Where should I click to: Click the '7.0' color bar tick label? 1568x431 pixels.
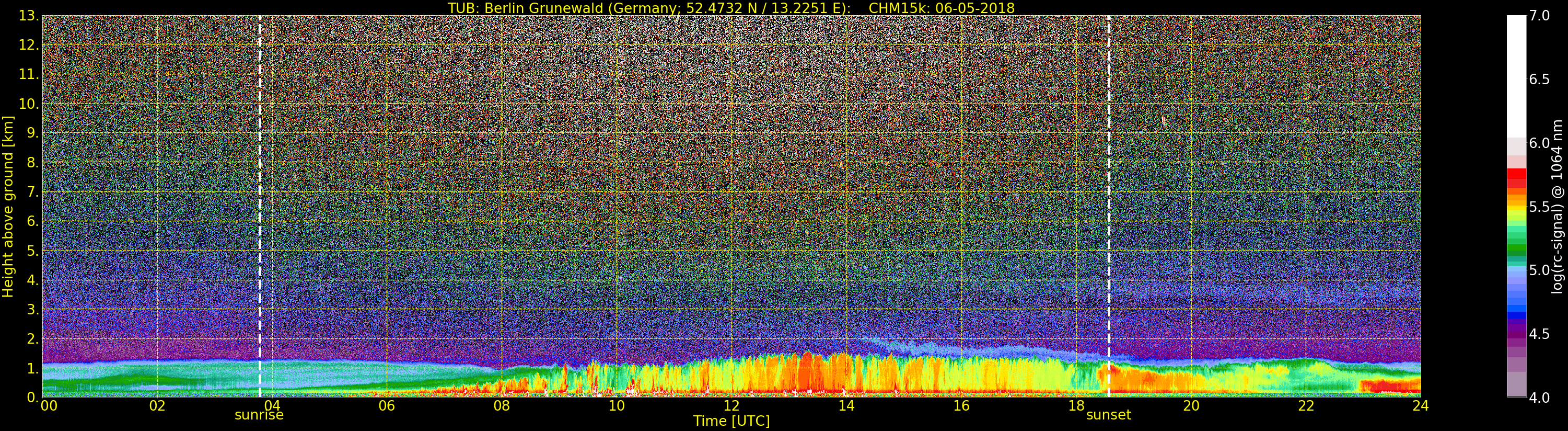tap(1539, 16)
